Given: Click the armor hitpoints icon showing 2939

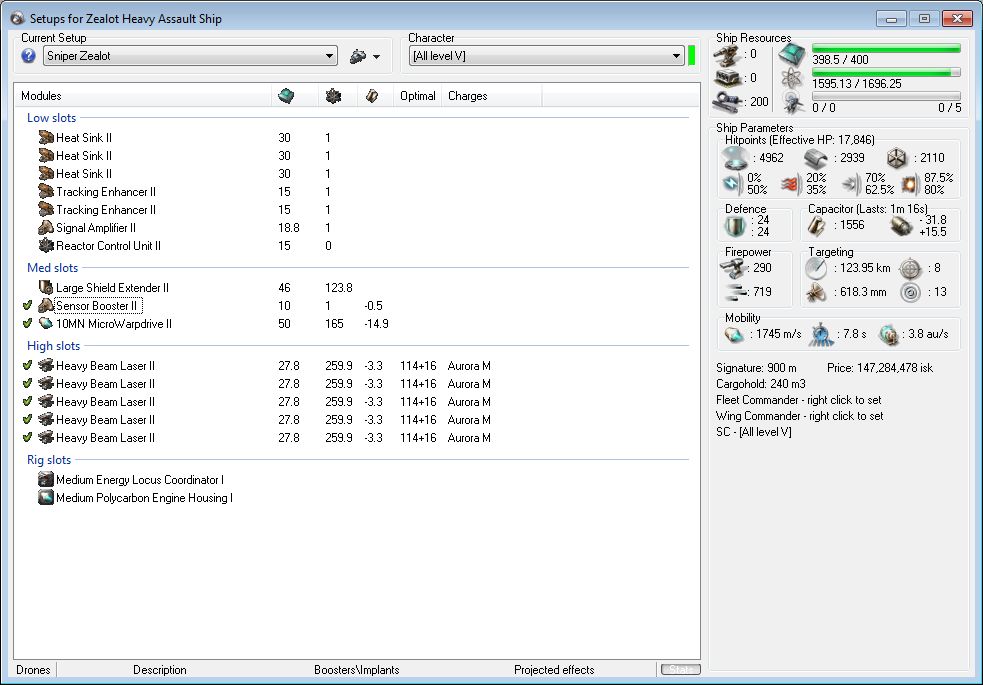Looking at the screenshot, I should pos(816,158).
